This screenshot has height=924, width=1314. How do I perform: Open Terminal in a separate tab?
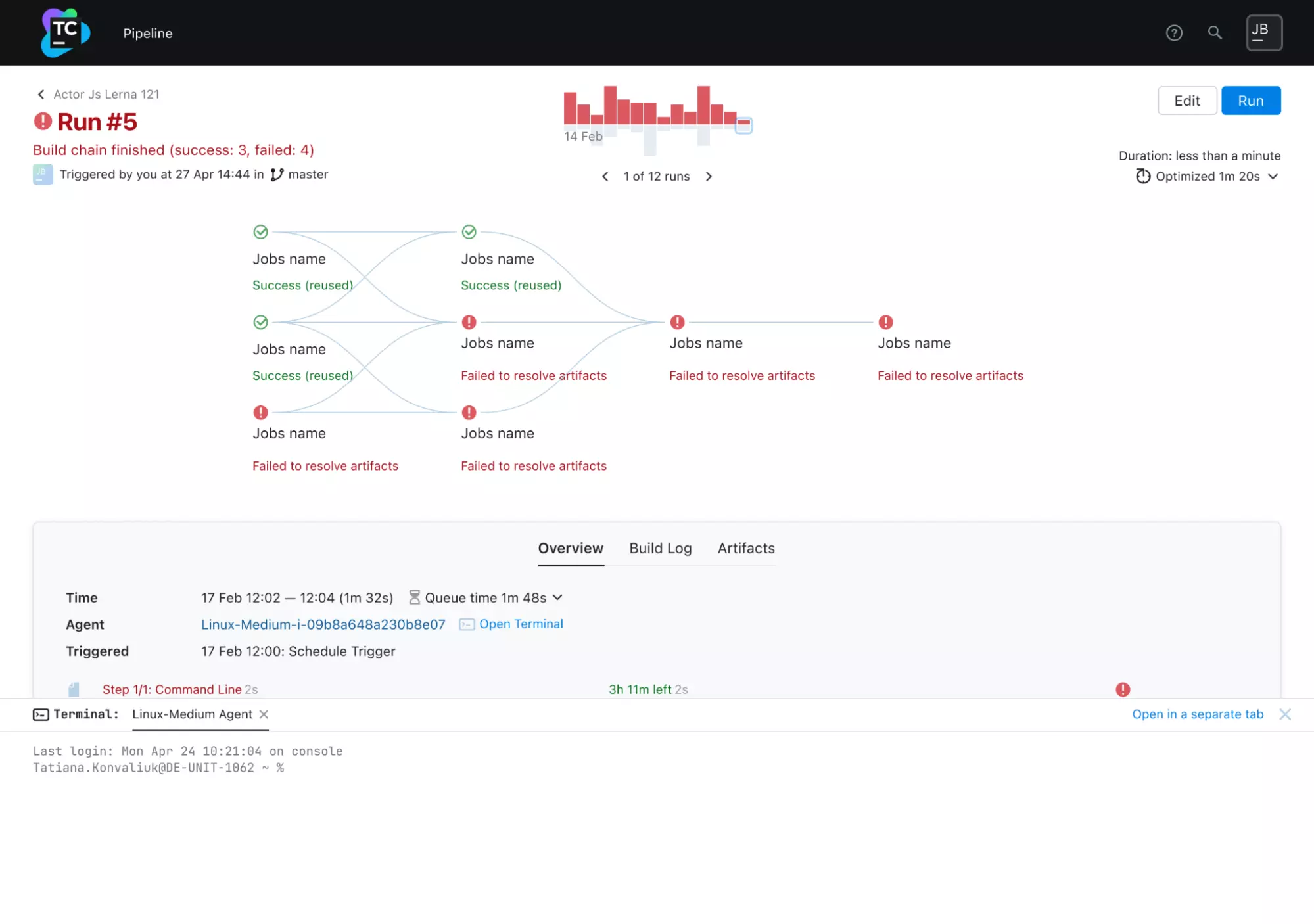click(x=1196, y=713)
